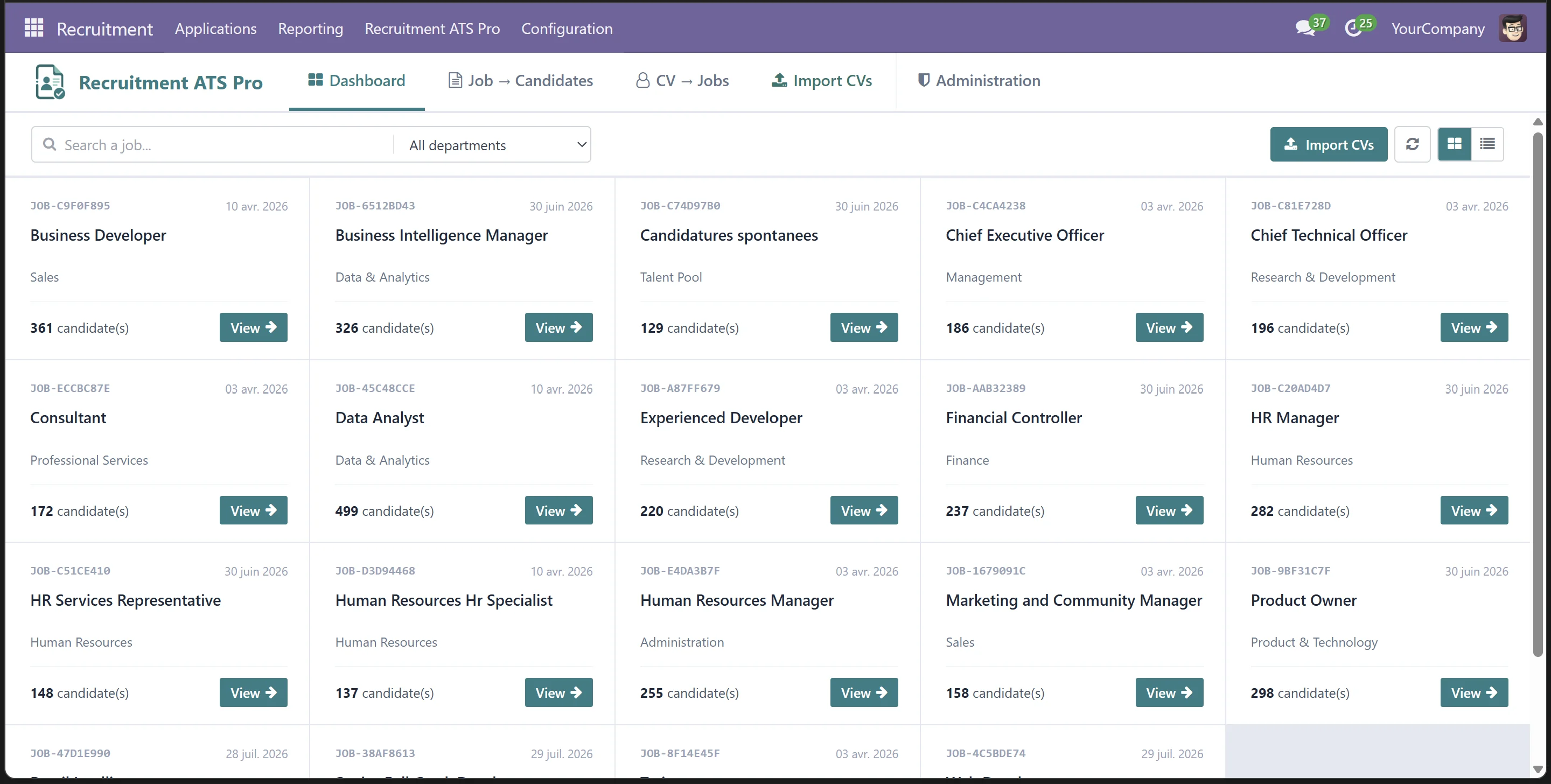The height and width of the screenshot is (784, 1551).
Task: Switch to the list view
Action: pos(1487,144)
